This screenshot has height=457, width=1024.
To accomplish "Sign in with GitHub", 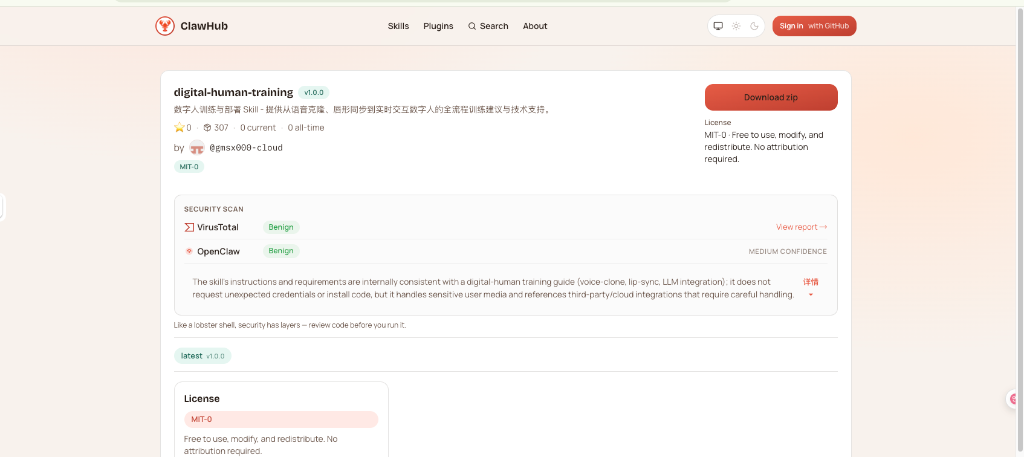I will pos(814,26).
